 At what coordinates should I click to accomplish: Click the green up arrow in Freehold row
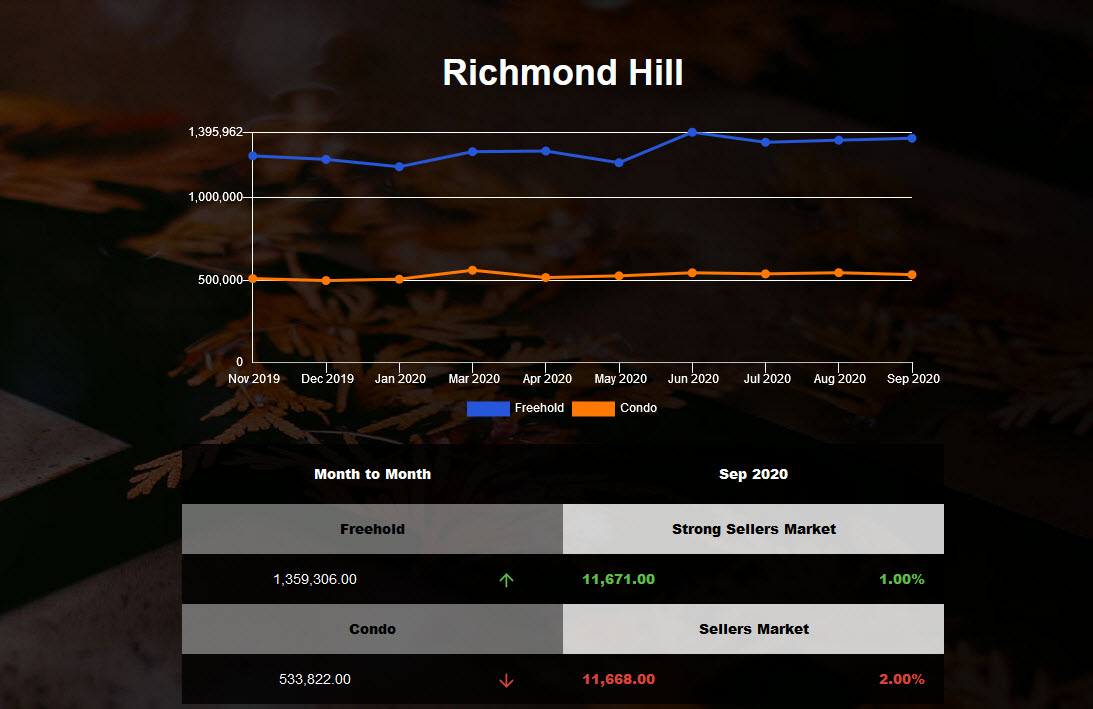click(506, 580)
